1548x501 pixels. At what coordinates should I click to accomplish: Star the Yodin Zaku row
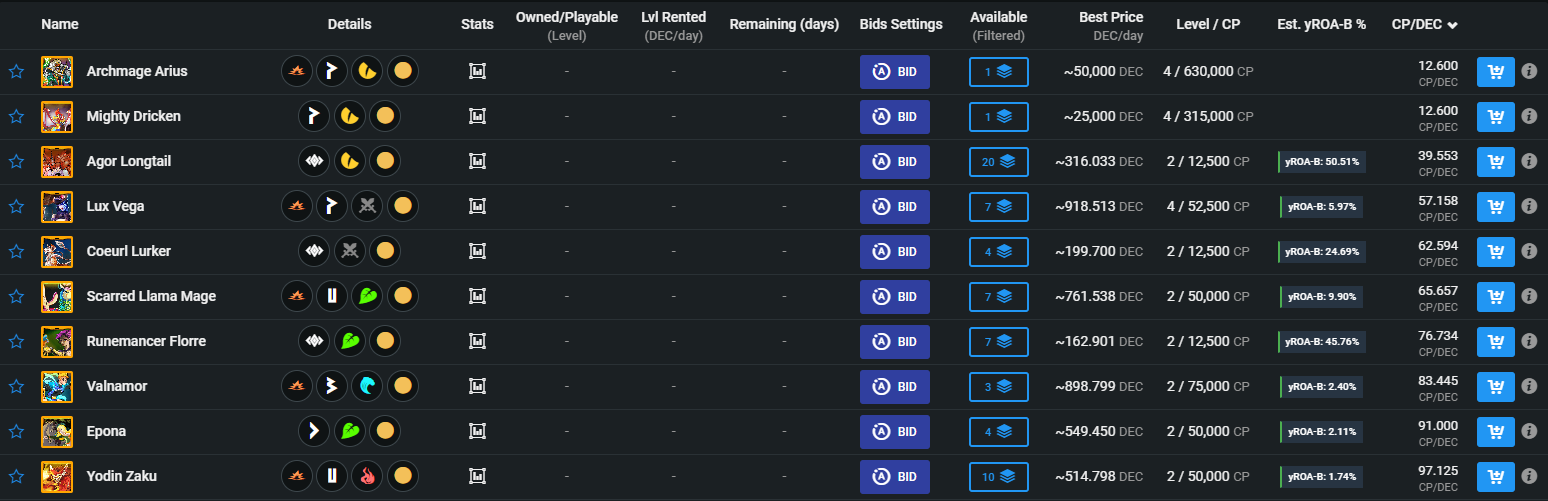(x=16, y=477)
